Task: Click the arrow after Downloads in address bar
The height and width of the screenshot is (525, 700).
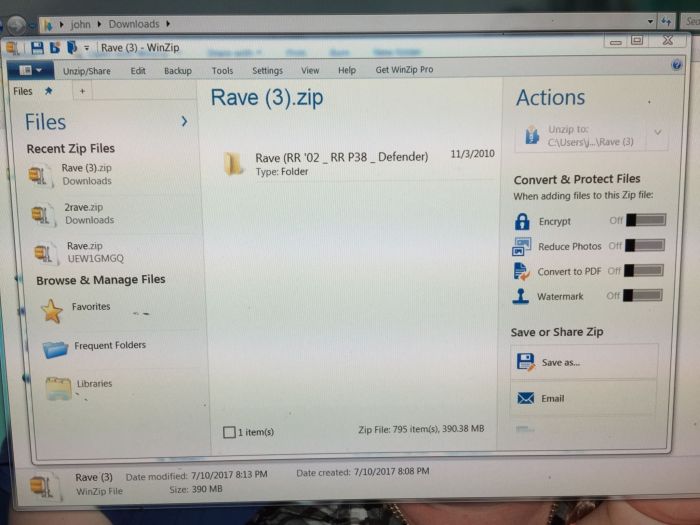Action: [x=168, y=24]
